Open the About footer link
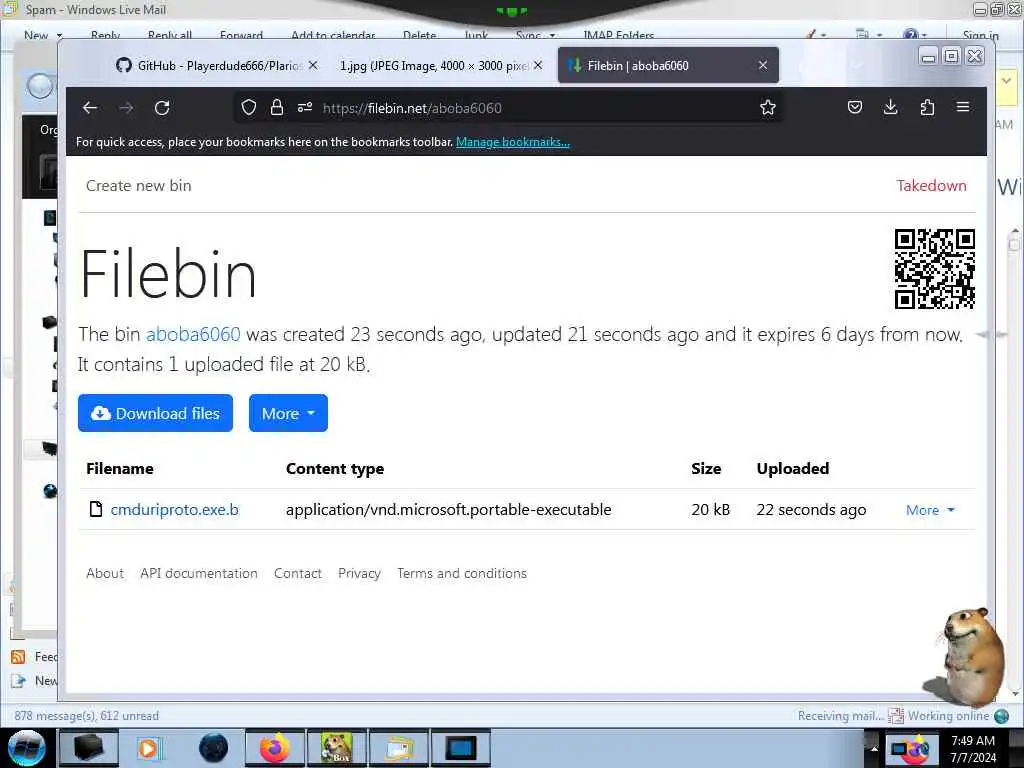Viewport: 1024px width, 768px height. [x=104, y=573]
